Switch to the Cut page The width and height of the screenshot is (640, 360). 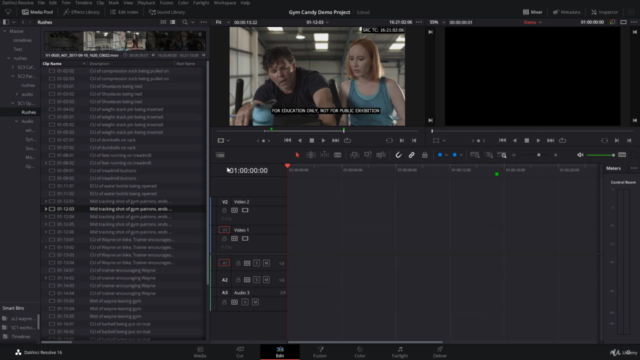click(x=240, y=352)
